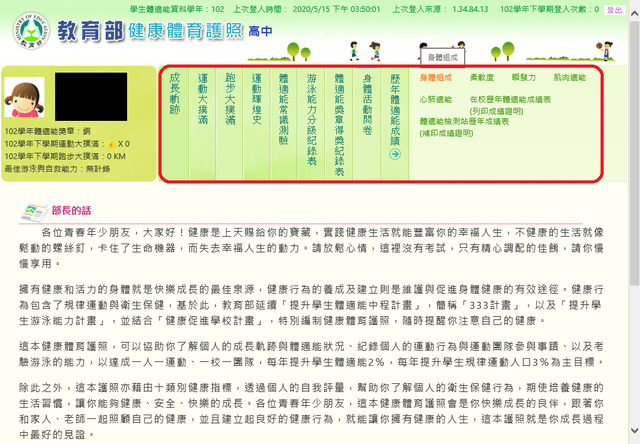Click the 部長的話 heading
Screen dimensions: 640x444
tap(71, 211)
